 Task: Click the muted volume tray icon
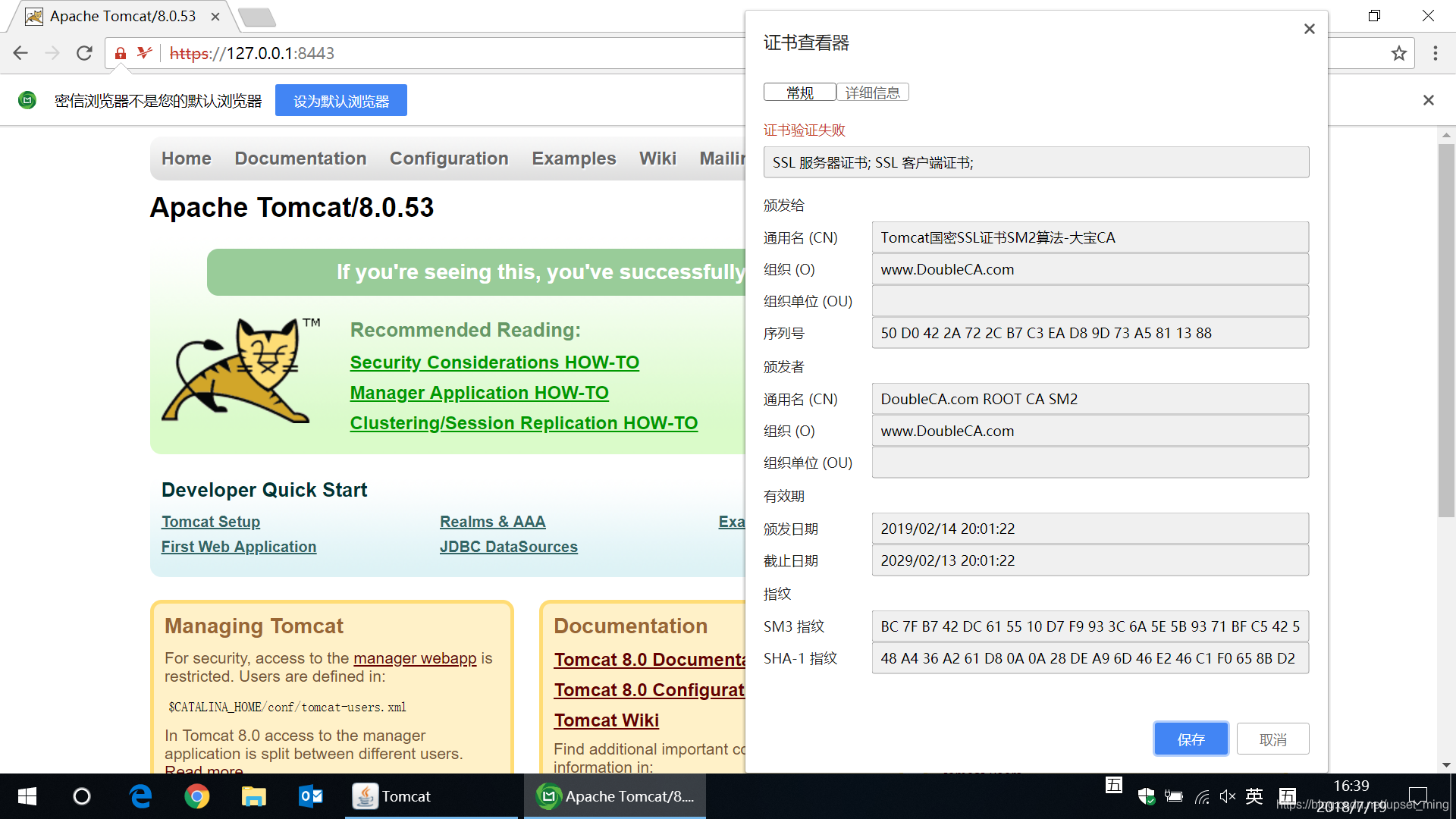click(x=1228, y=796)
